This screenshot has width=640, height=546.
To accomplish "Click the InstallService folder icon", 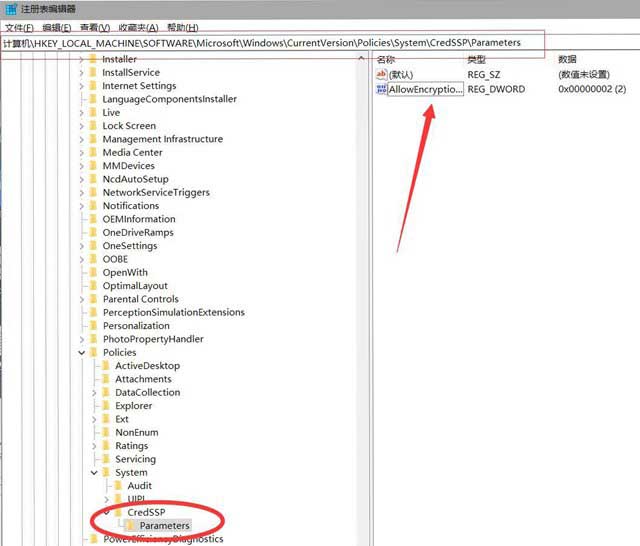I will (93, 72).
